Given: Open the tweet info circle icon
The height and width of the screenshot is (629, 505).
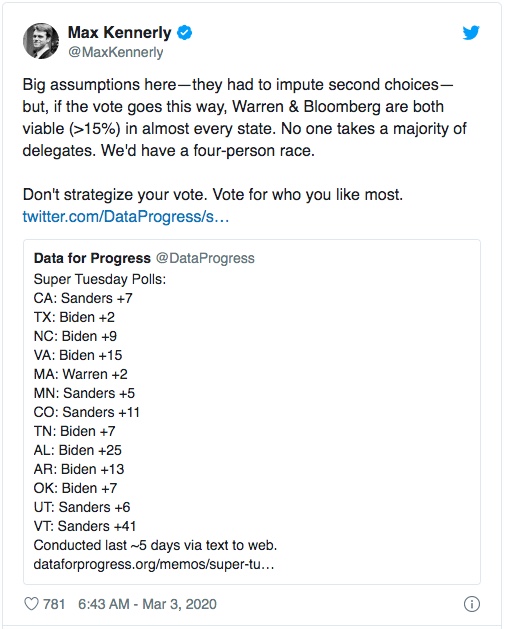Looking at the screenshot, I should 472,604.
